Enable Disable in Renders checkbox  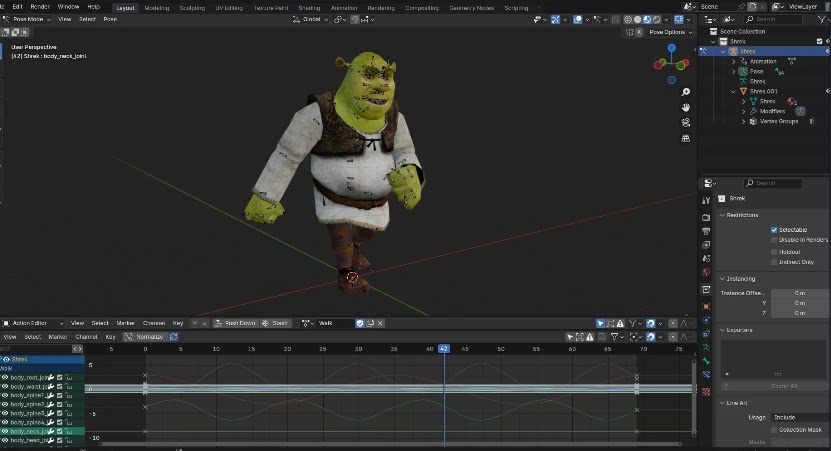click(x=774, y=240)
